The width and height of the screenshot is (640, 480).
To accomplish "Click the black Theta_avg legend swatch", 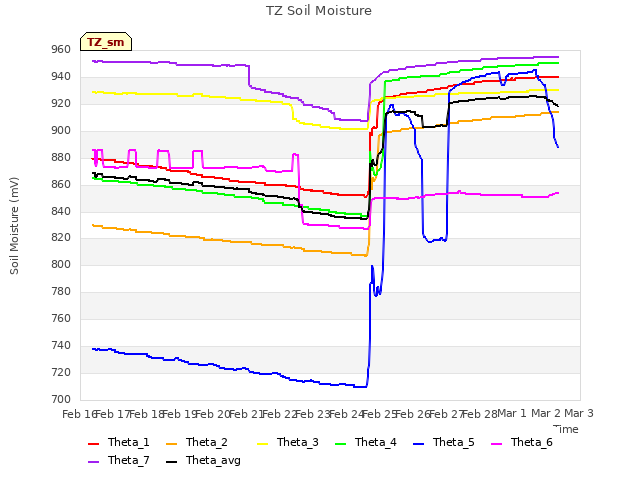I will pos(171,462).
